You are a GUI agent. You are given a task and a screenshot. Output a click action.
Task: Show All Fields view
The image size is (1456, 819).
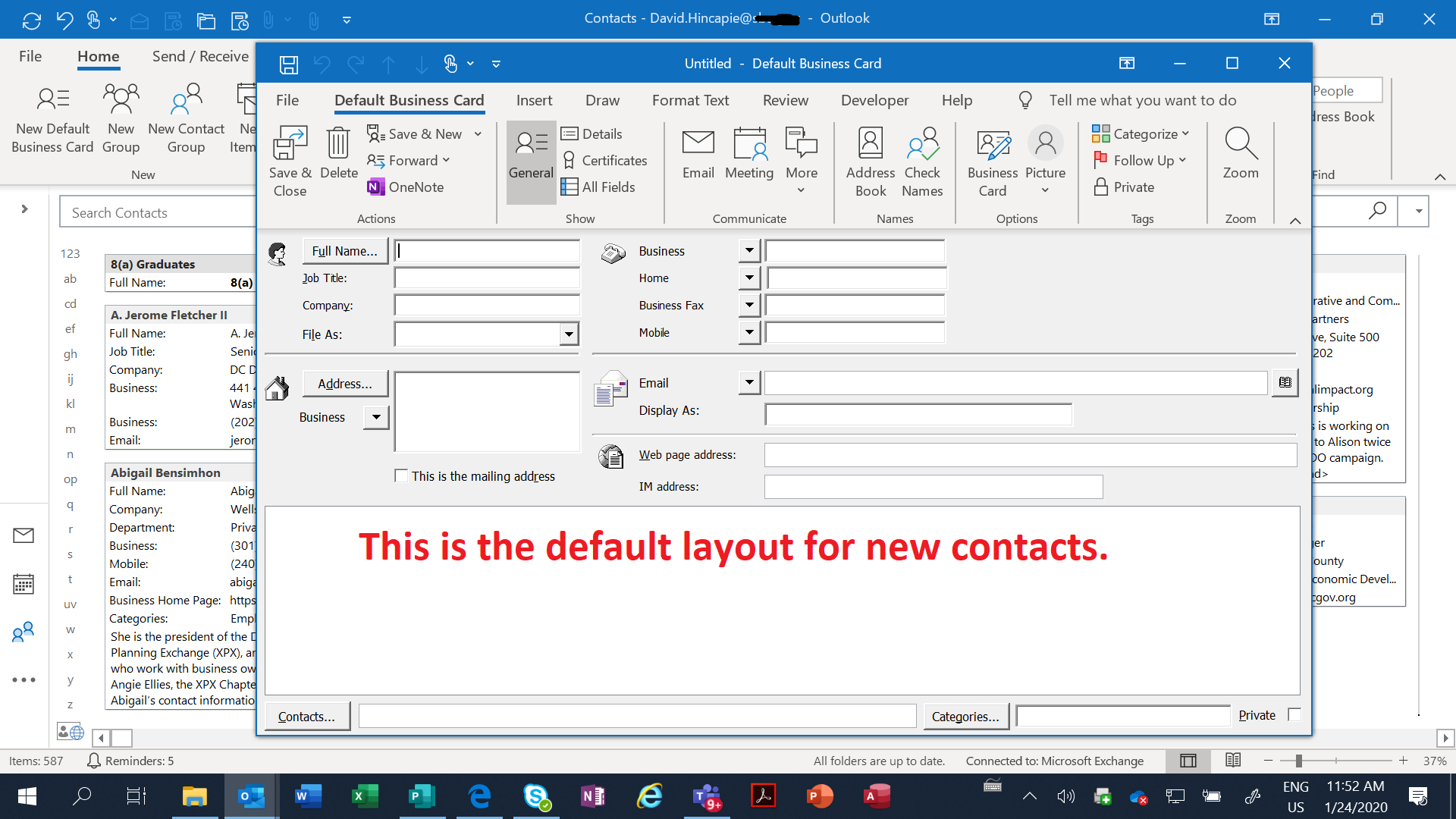pyautogui.click(x=598, y=187)
